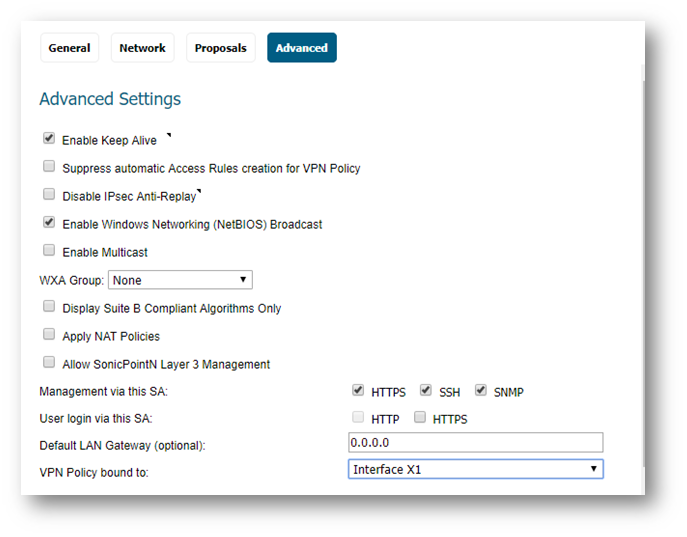The height and width of the screenshot is (537, 687).
Task: Check Disable IPsec Anti-Replay
Action: [x=49, y=194]
